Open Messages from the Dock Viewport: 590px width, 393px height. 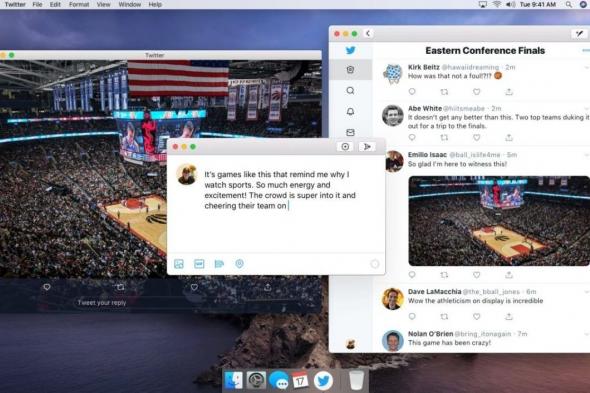pos(279,381)
